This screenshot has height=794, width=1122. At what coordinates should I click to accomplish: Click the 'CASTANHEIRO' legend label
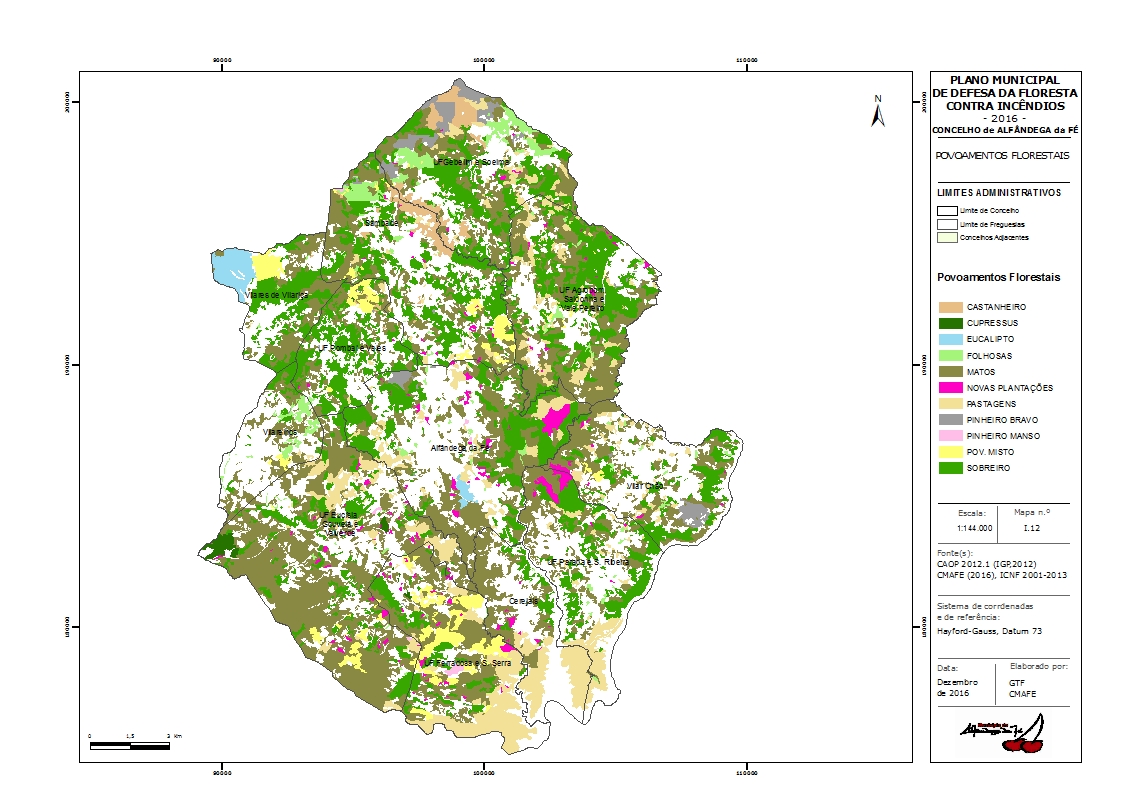(996, 307)
